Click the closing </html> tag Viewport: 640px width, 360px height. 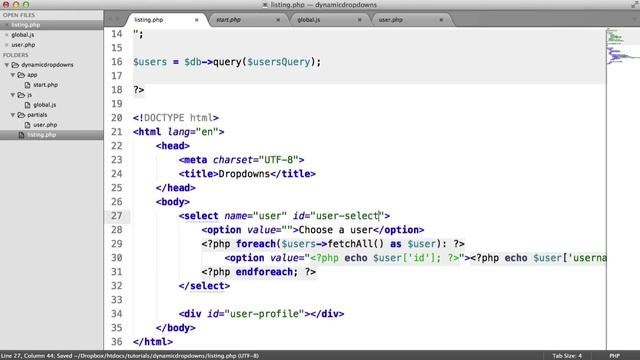153,342
